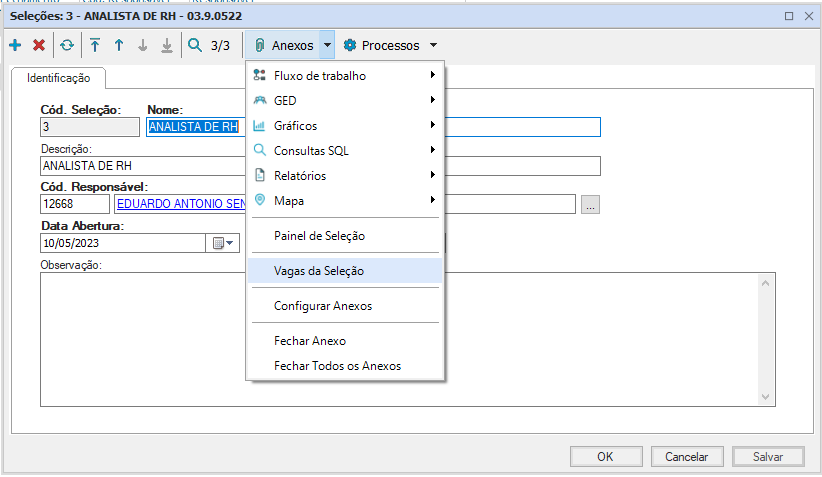Open the Consultas SQL submenu
This screenshot has width=822, height=477.
pos(344,151)
